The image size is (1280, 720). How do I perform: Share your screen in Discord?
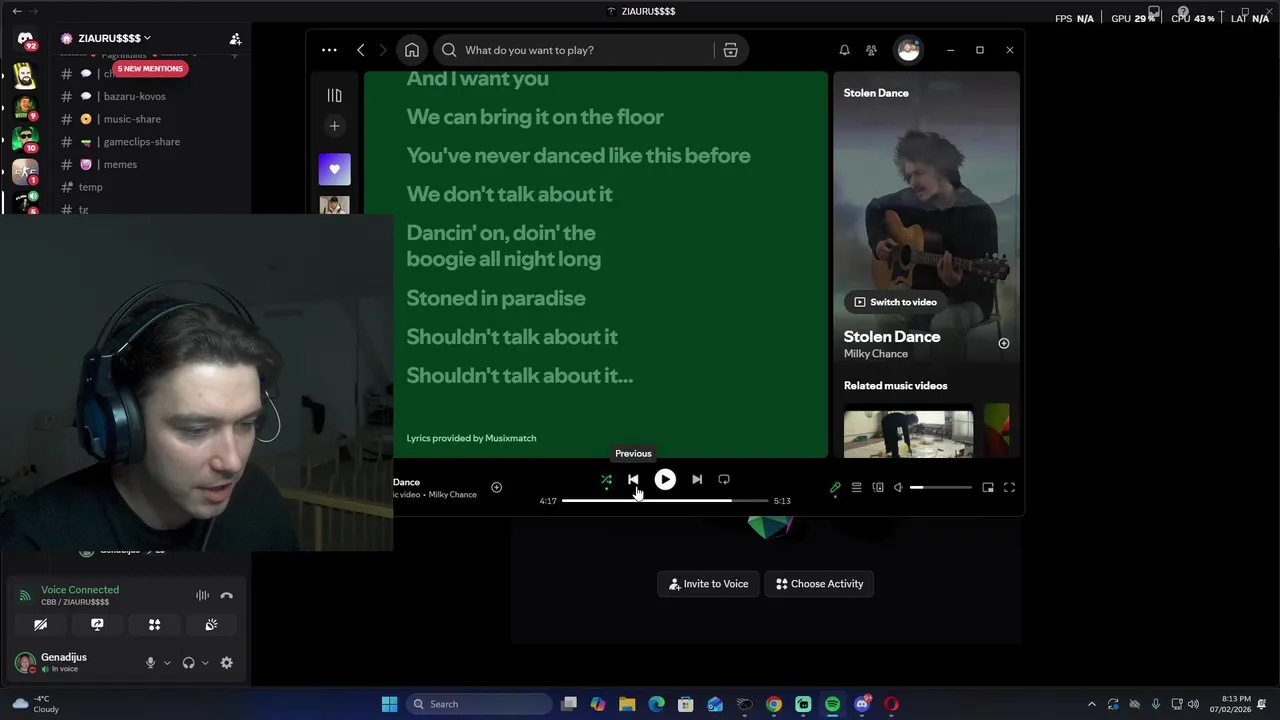coord(97,625)
